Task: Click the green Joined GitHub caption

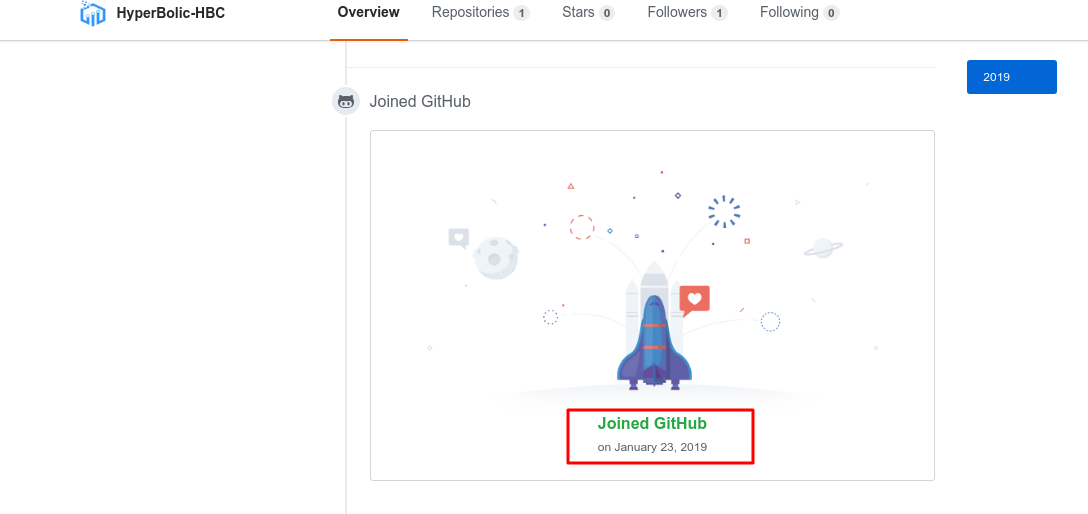Action: pyautogui.click(x=652, y=423)
